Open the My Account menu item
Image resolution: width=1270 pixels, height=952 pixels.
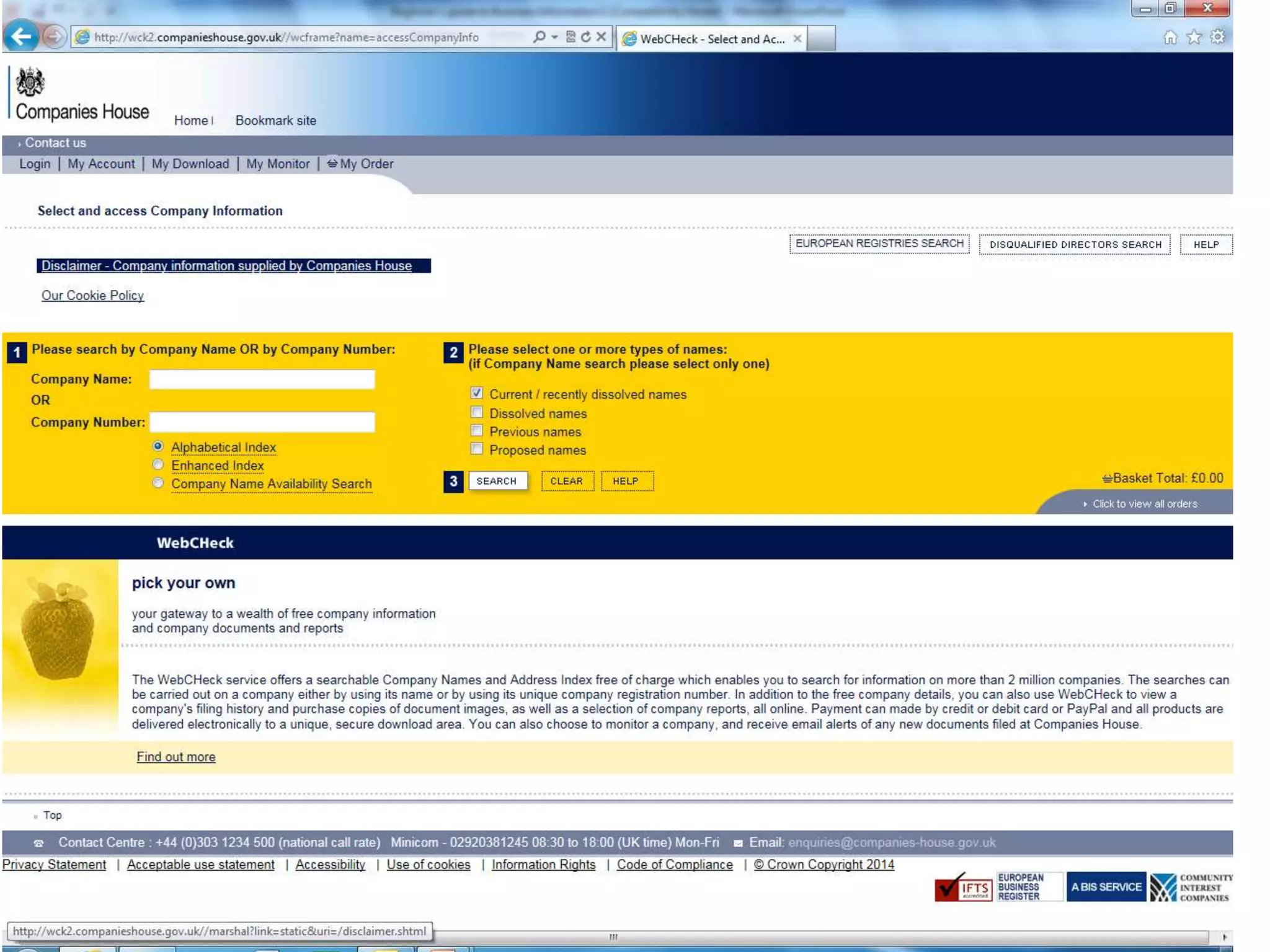[x=101, y=164]
